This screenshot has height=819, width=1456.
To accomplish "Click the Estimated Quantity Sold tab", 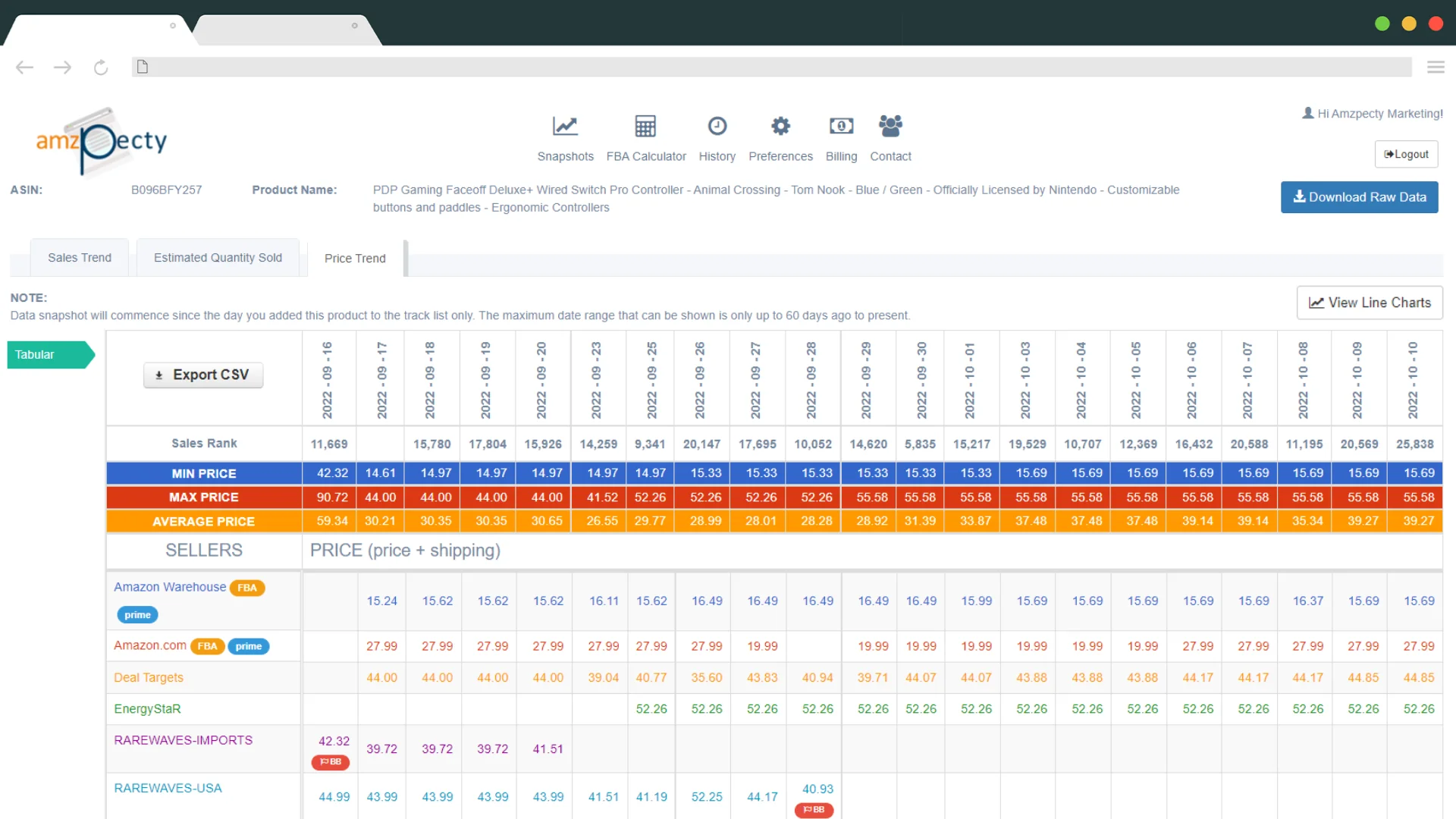I will point(217,258).
